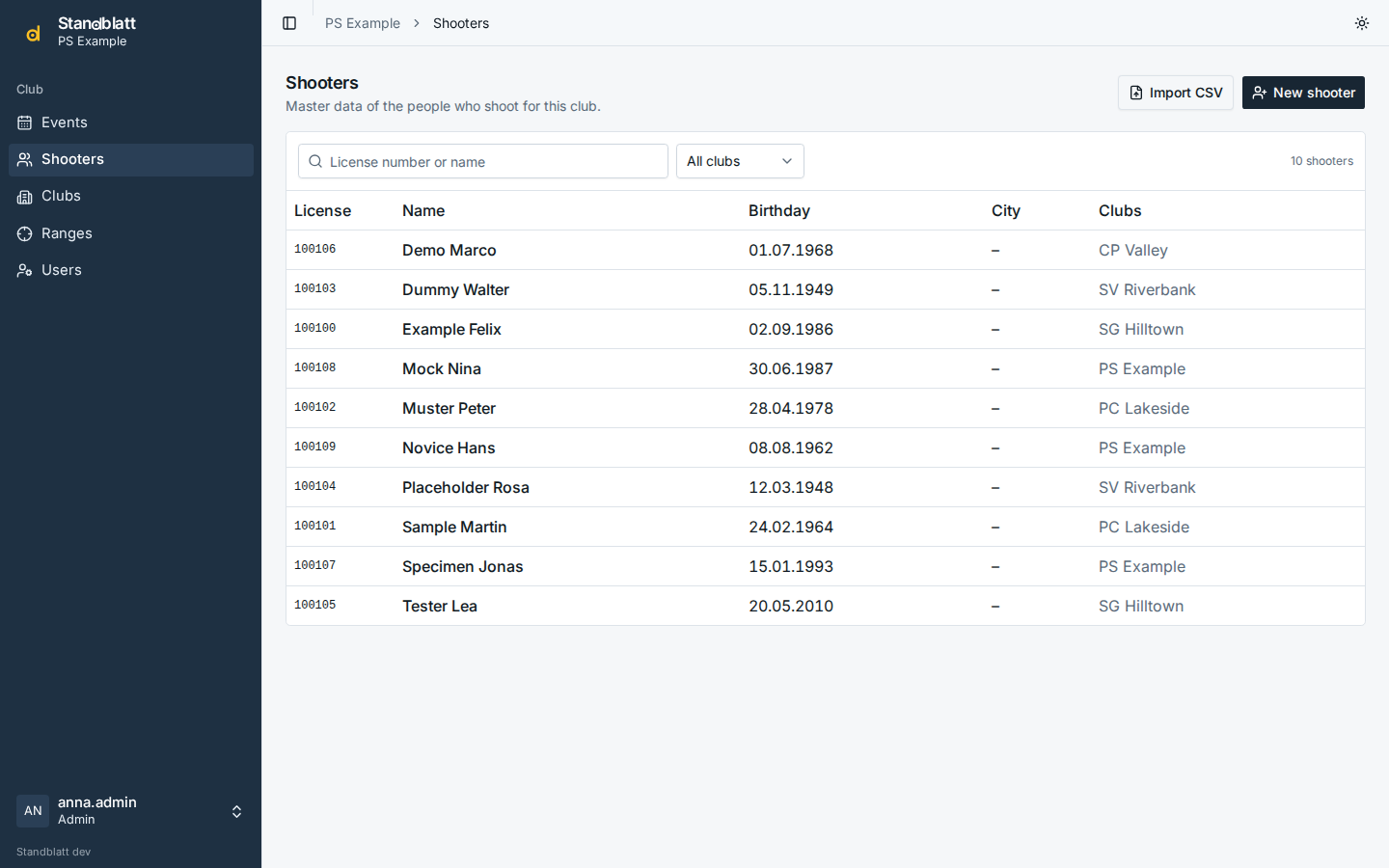Click the New shooter button
The image size is (1389, 868).
point(1303,93)
